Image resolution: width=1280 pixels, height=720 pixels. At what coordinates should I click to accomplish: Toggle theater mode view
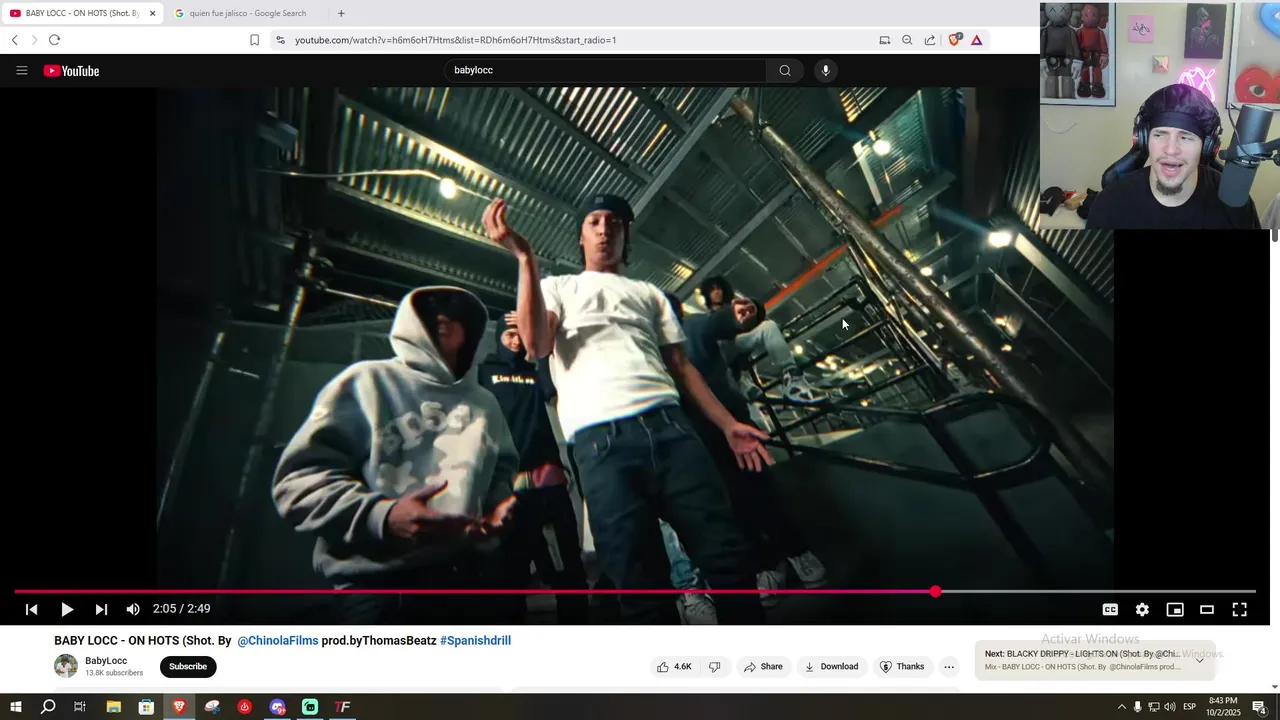click(x=1207, y=609)
